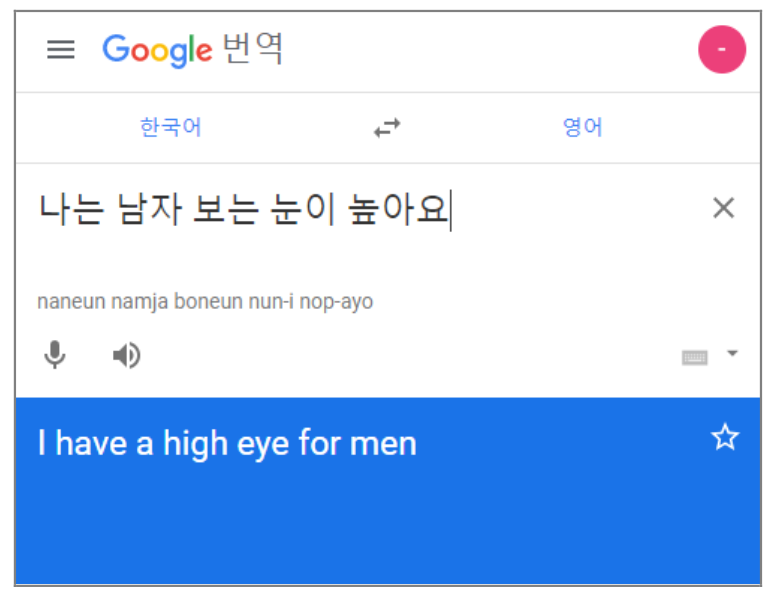This screenshot has height=598, width=778.
Task: Click the romanization "naneun namja boneun" line
Action: (x=205, y=302)
